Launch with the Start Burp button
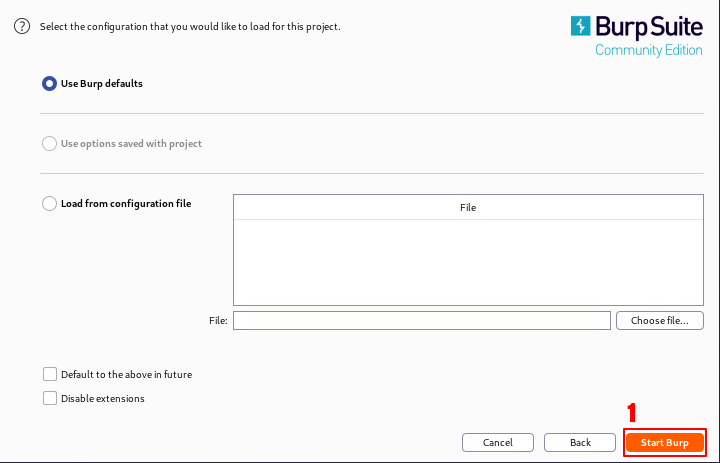 coord(665,442)
